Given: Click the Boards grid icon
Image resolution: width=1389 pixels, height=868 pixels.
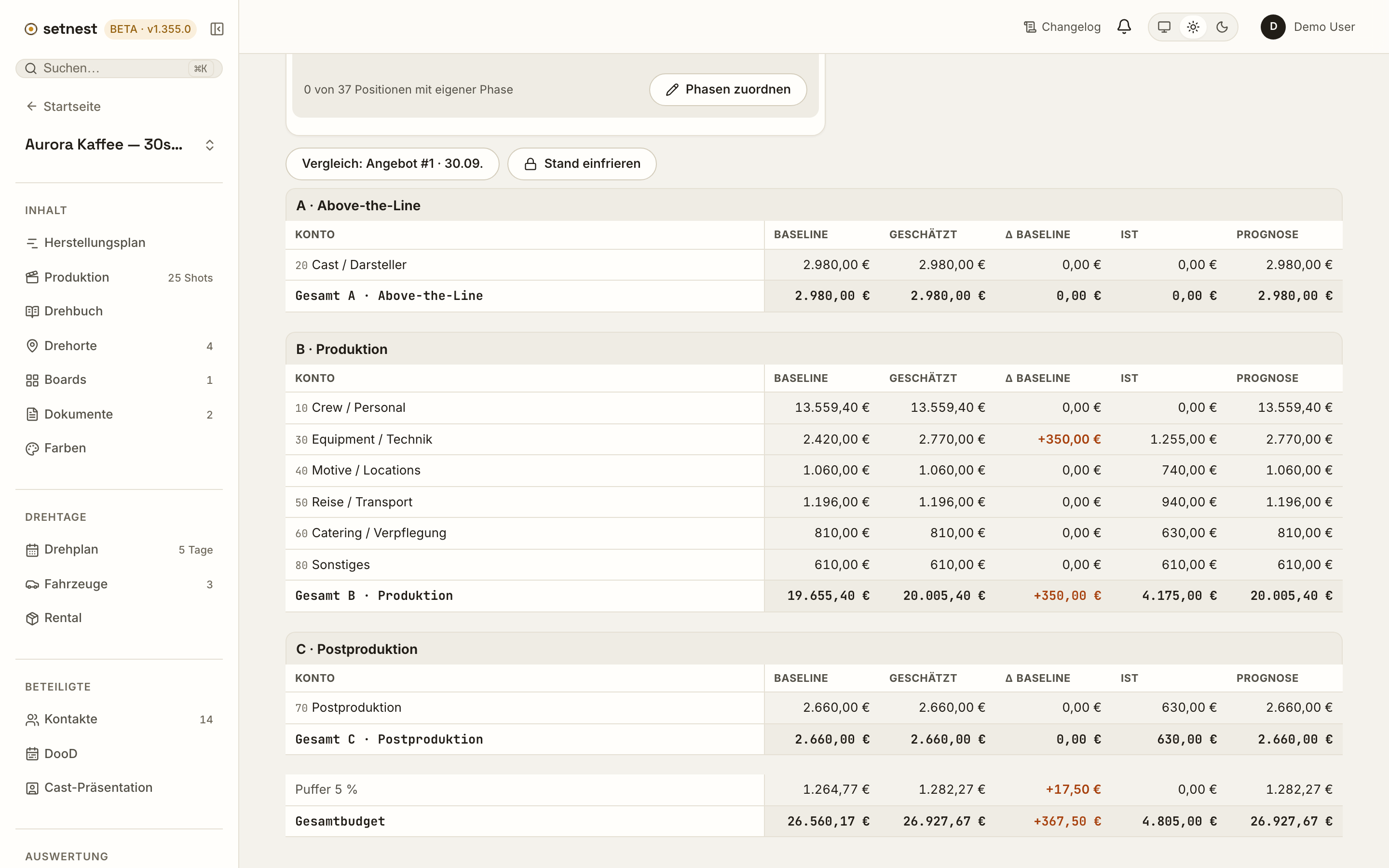Looking at the screenshot, I should coord(32,380).
